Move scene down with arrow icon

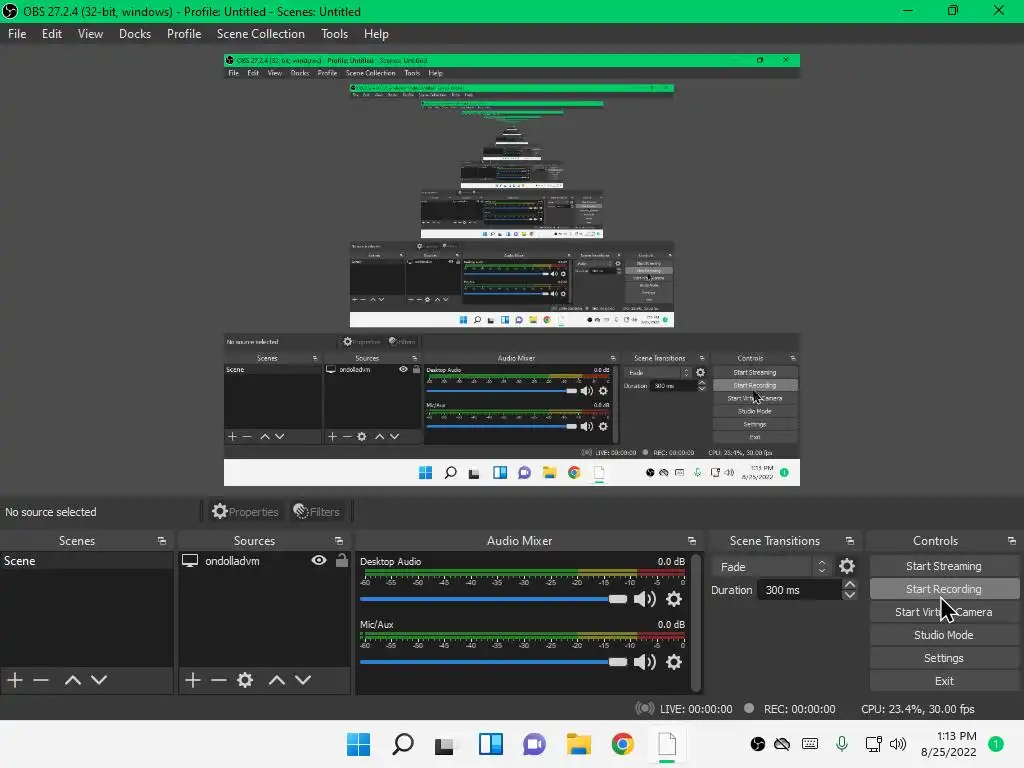pos(99,680)
